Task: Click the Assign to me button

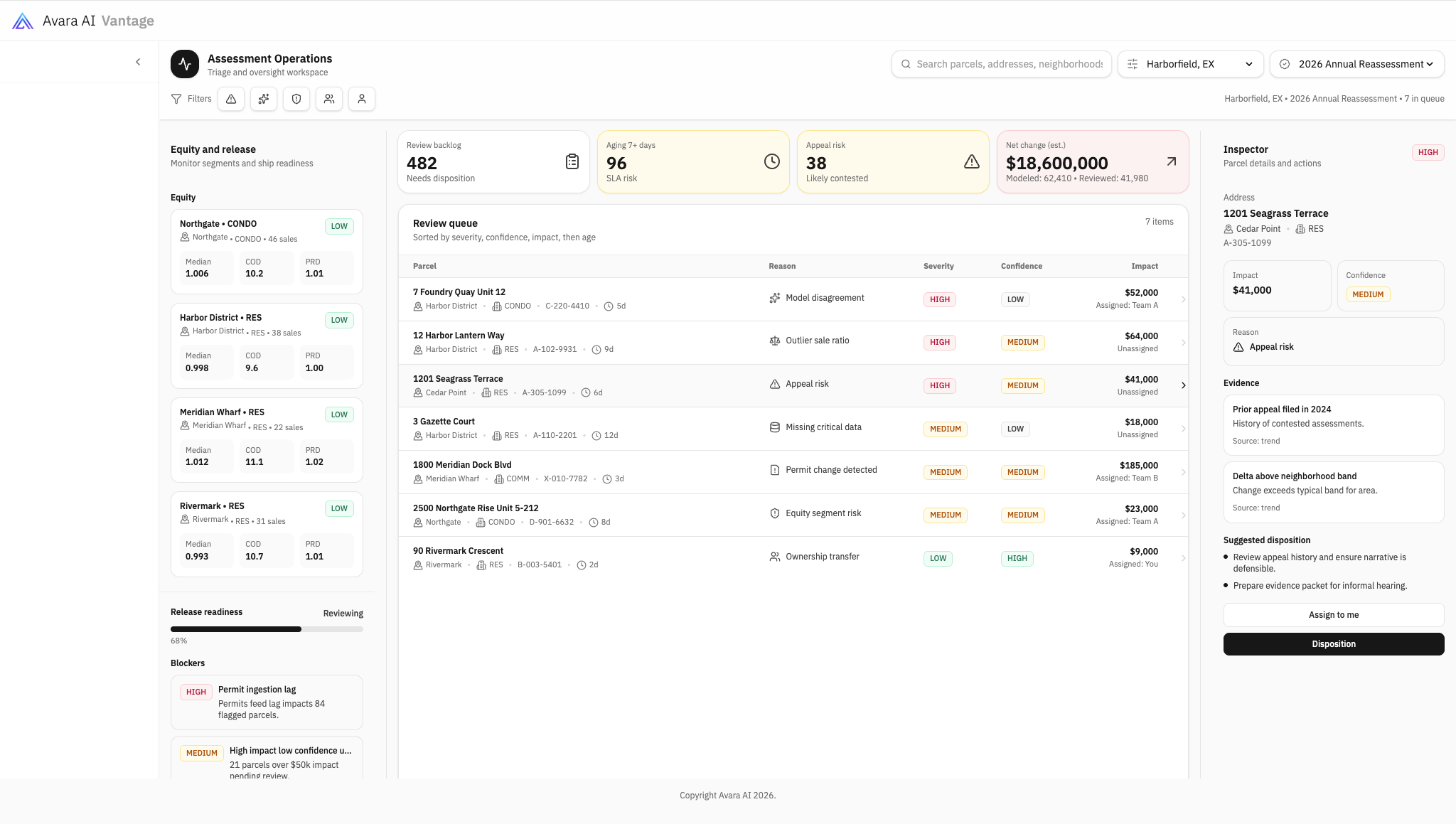Action: tap(1333, 615)
